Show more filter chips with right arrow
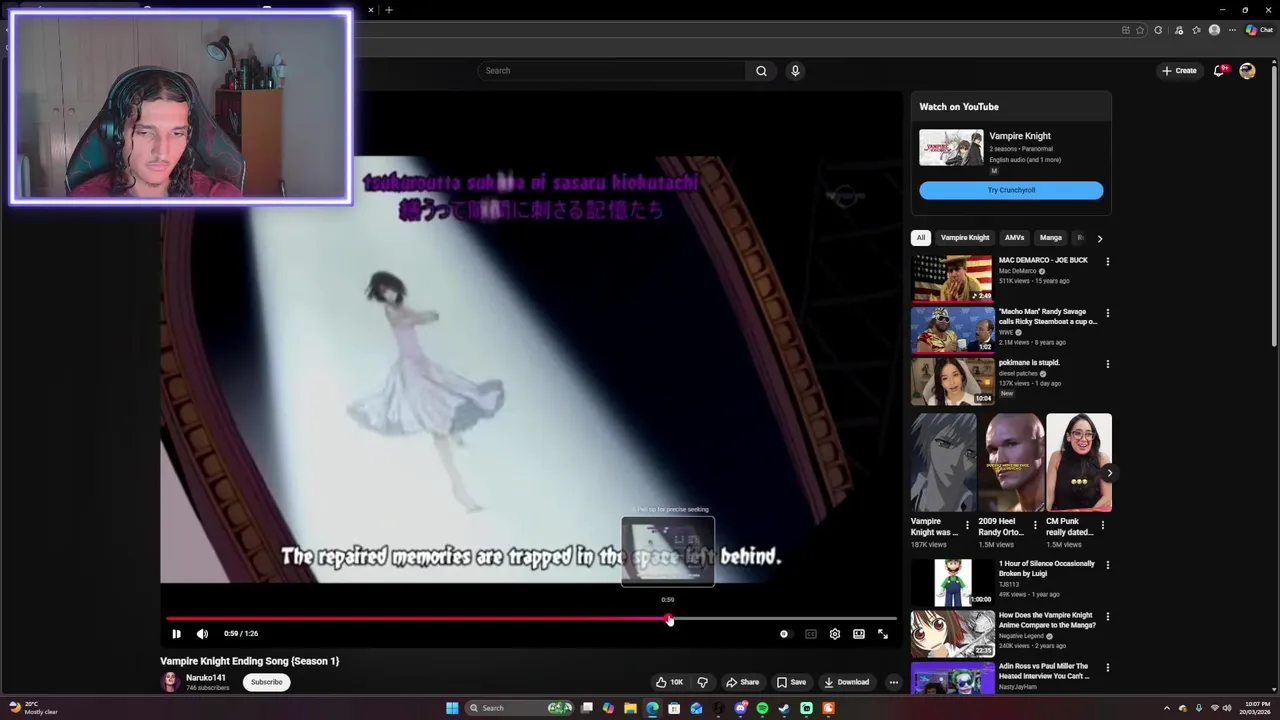Image resolution: width=1280 pixels, height=720 pixels. (x=1099, y=238)
